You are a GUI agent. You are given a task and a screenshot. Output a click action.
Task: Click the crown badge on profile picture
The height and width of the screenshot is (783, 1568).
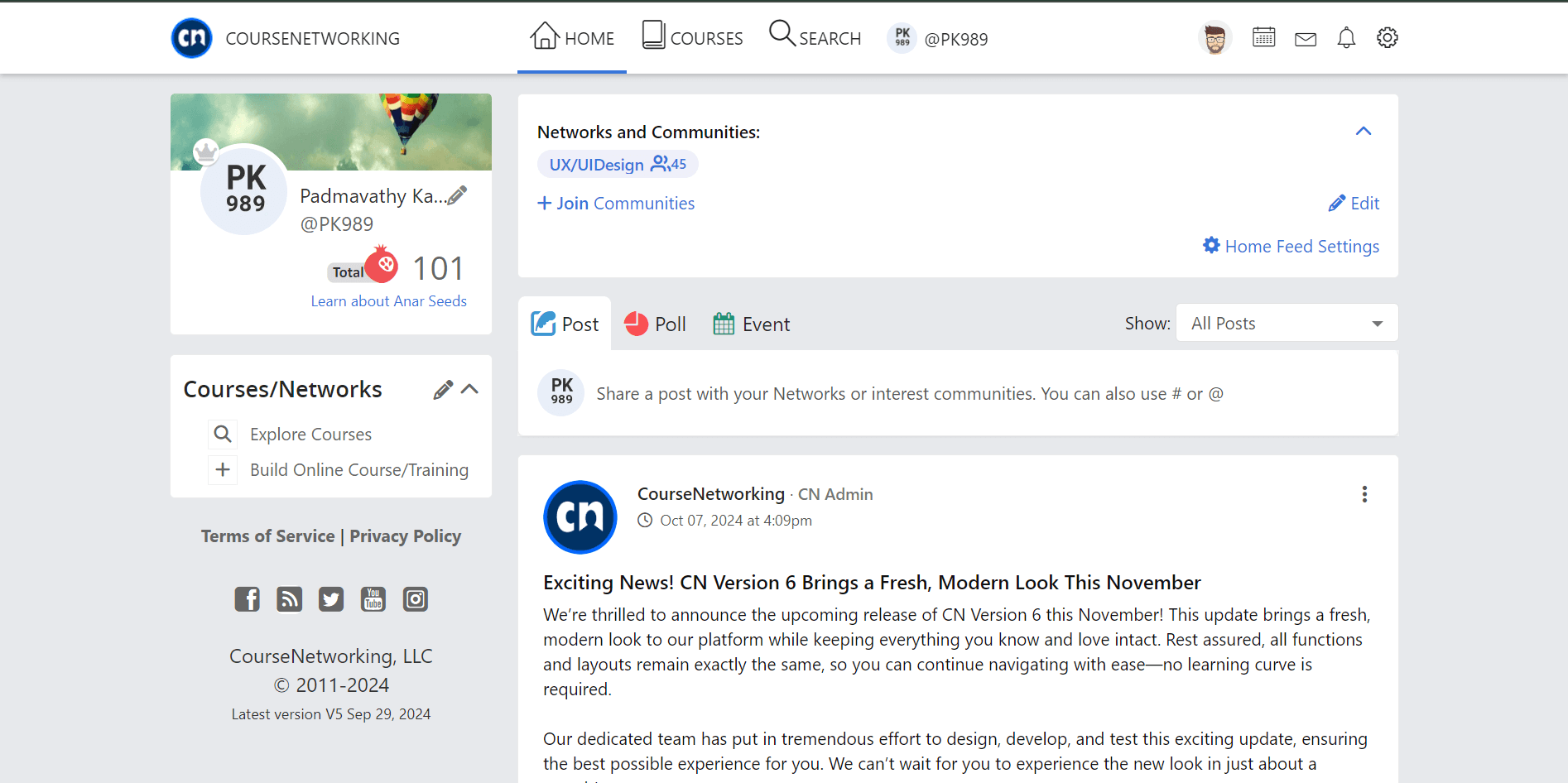click(205, 151)
